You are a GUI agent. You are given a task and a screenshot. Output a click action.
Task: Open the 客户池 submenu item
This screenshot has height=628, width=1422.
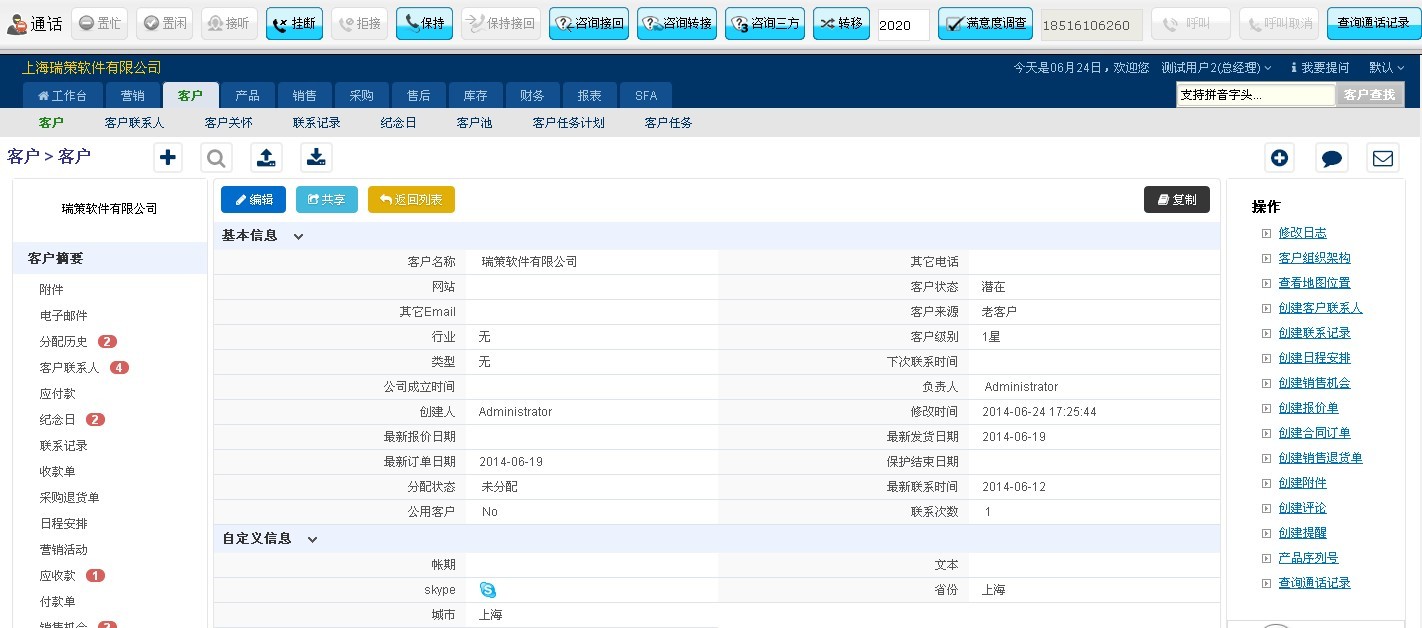pos(474,123)
